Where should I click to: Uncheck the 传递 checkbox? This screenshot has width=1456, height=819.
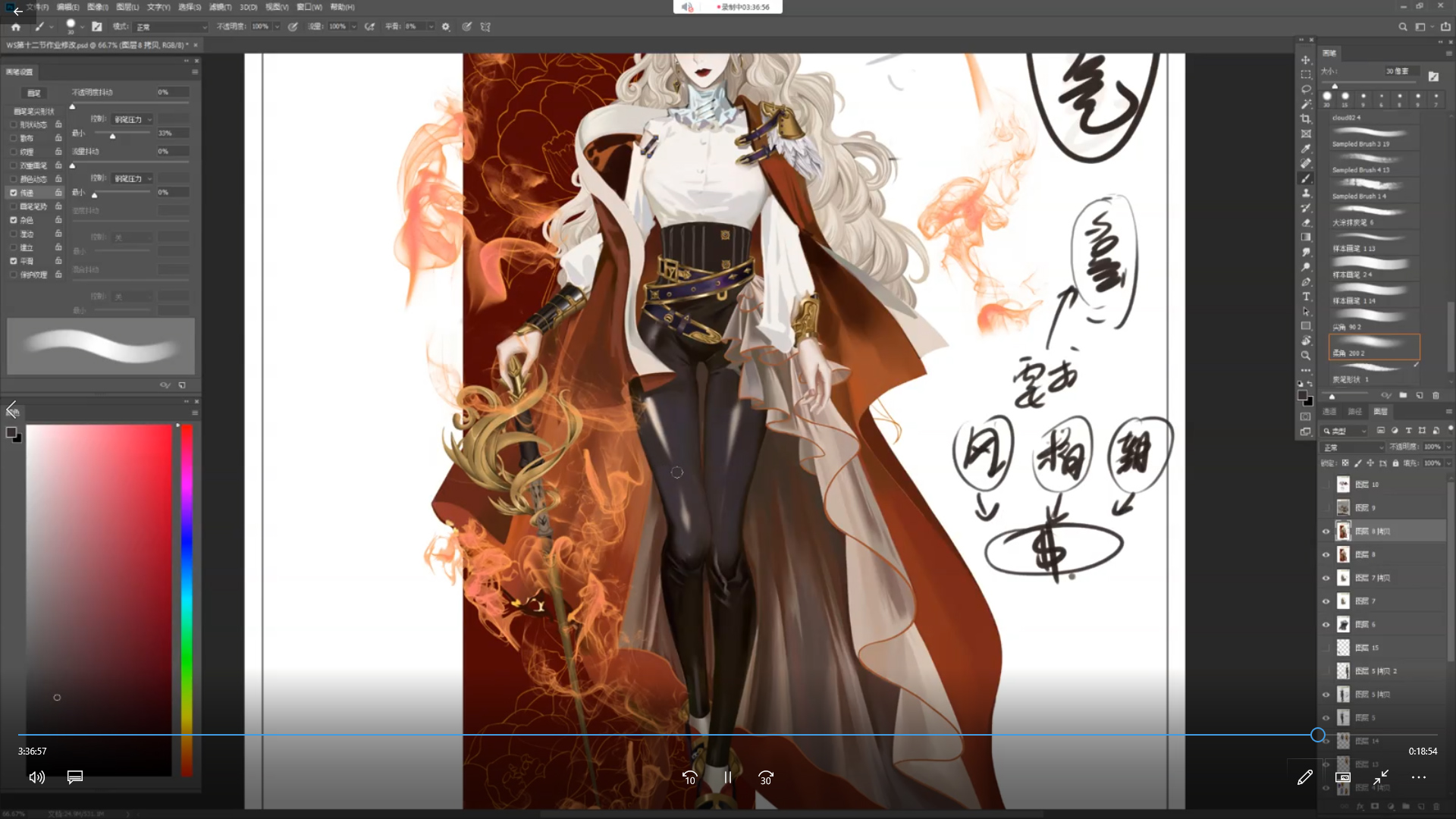click(13, 193)
